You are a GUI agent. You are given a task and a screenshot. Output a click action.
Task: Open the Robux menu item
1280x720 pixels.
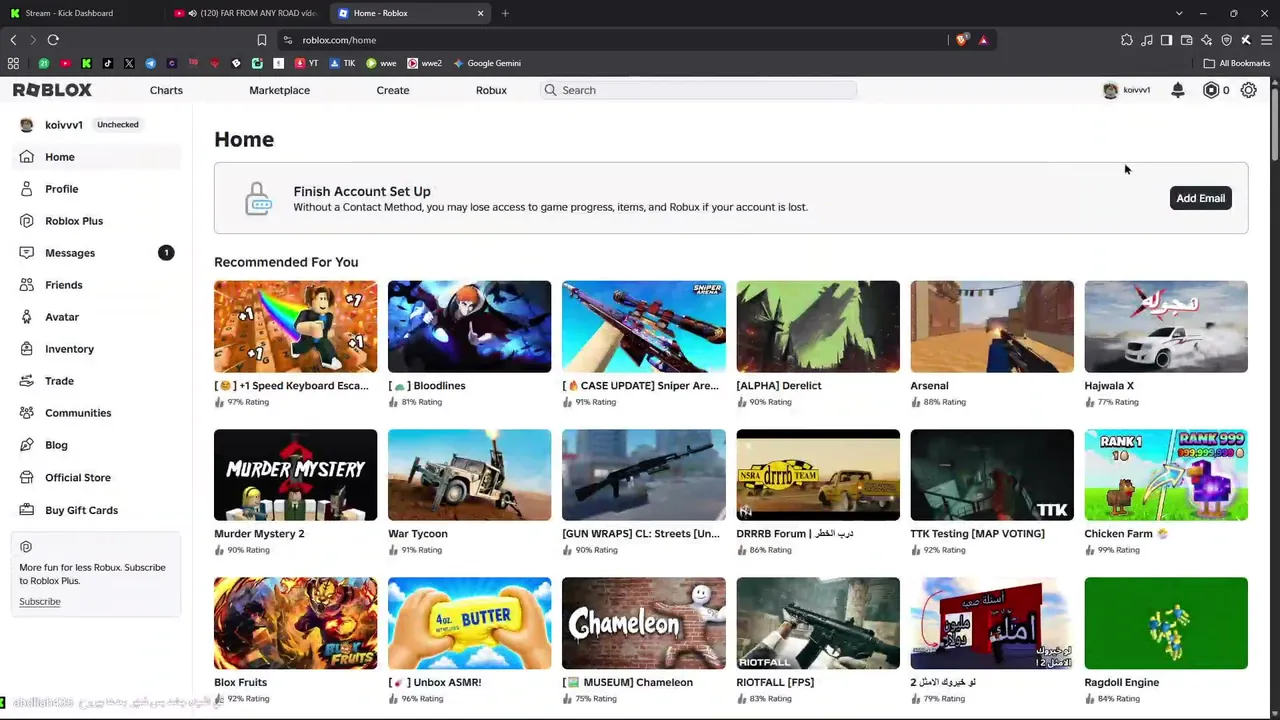click(x=491, y=90)
